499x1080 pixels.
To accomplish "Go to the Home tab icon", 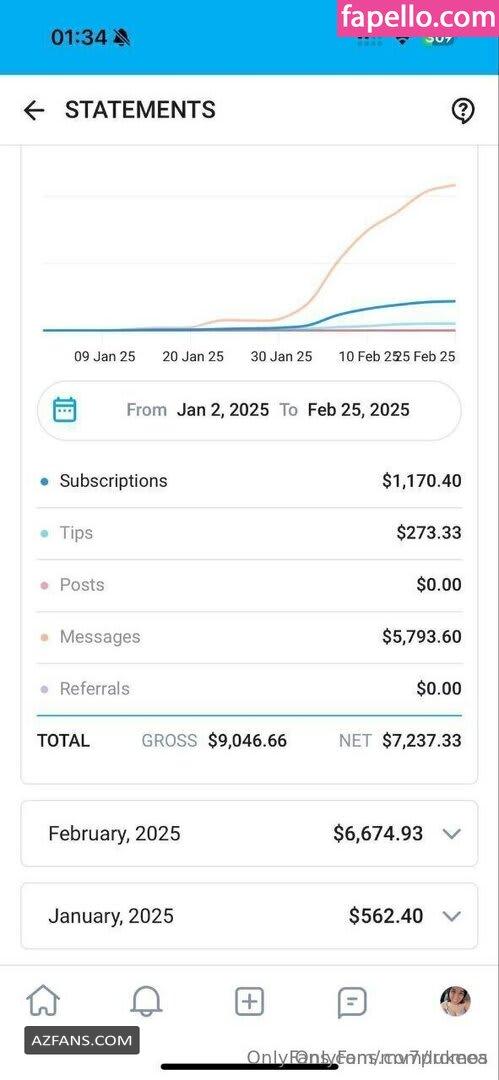I will tap(43, 1001).
